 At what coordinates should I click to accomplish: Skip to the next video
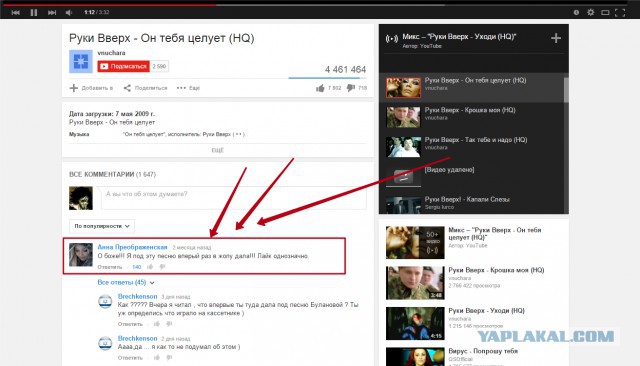click(52, 12)
